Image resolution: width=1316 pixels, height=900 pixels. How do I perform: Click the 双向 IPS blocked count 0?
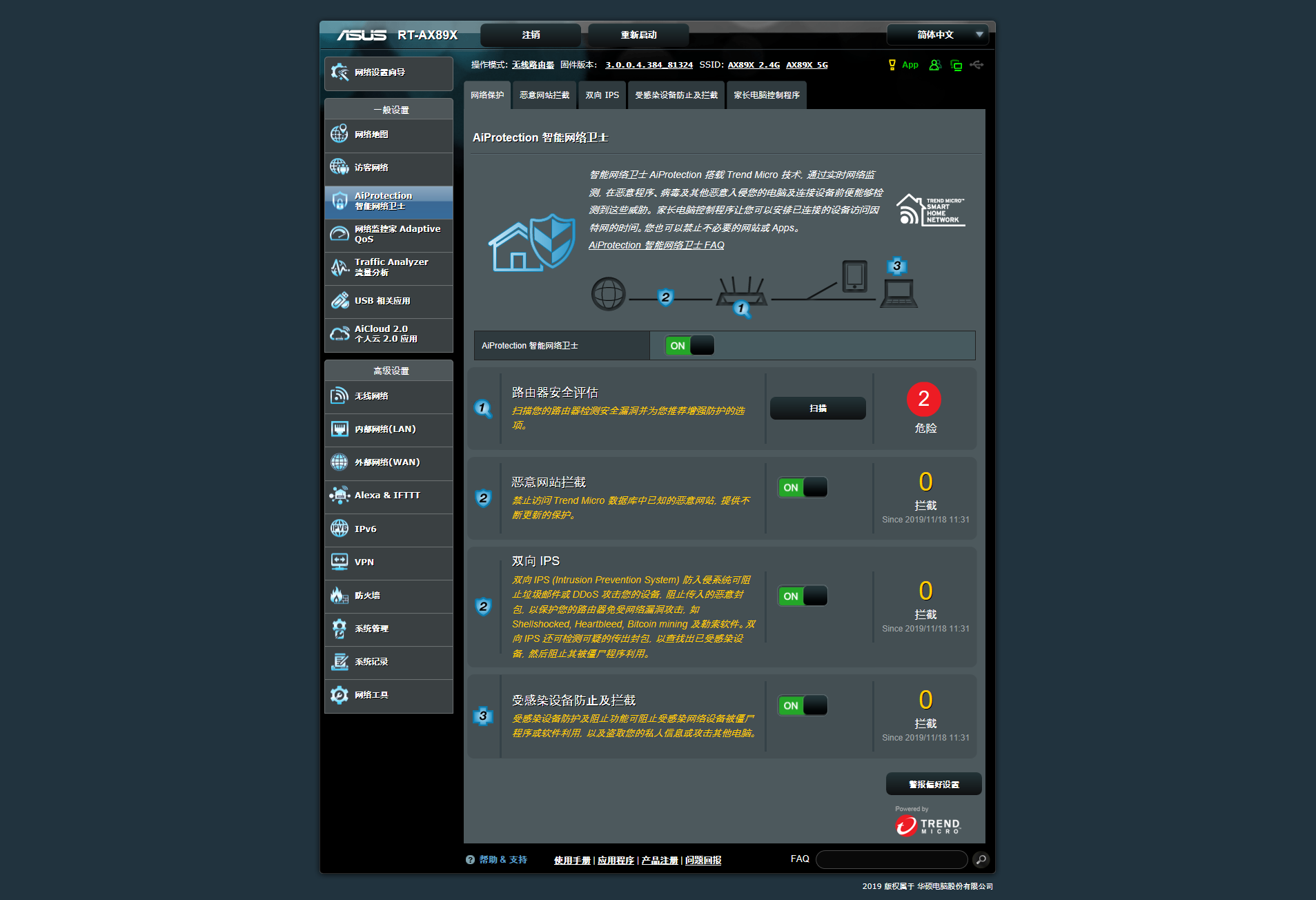[925, 591]
